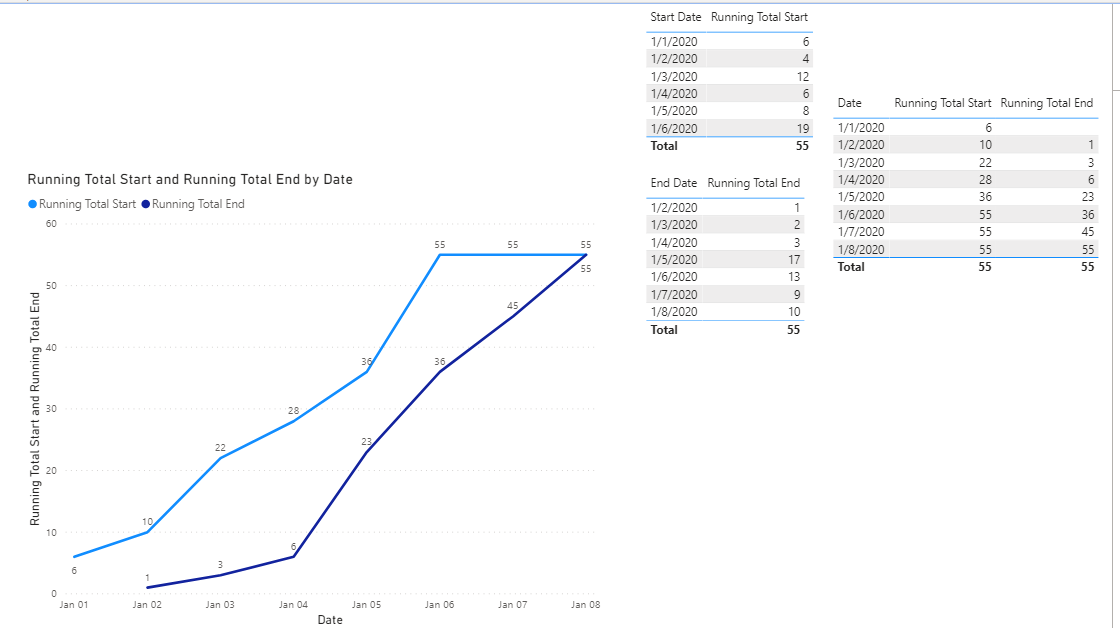Click Running Total End header in combined table

(x=1046, y=103)
